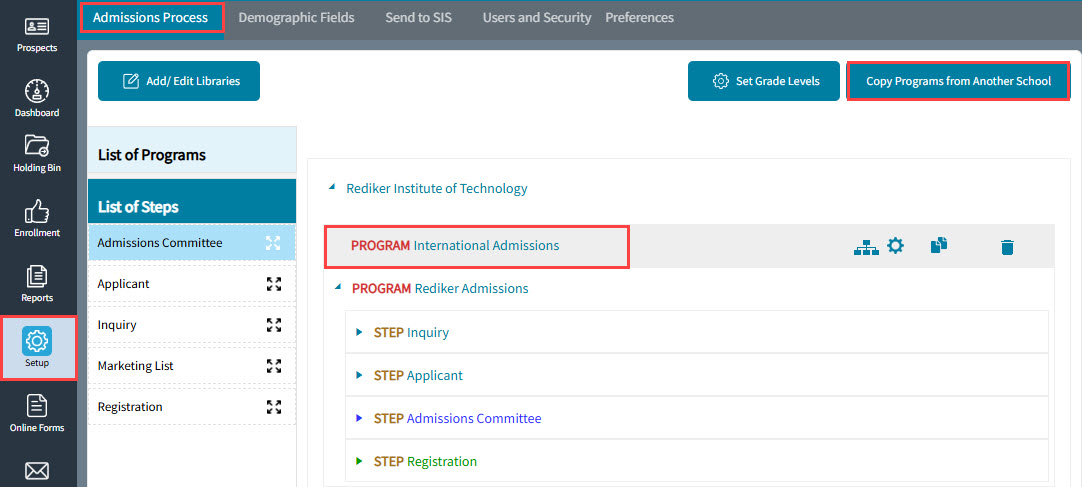Click expand arrows icon beside Admissions Committee step
Viewport: 1082px width, 487px height.
pos(274,243)
